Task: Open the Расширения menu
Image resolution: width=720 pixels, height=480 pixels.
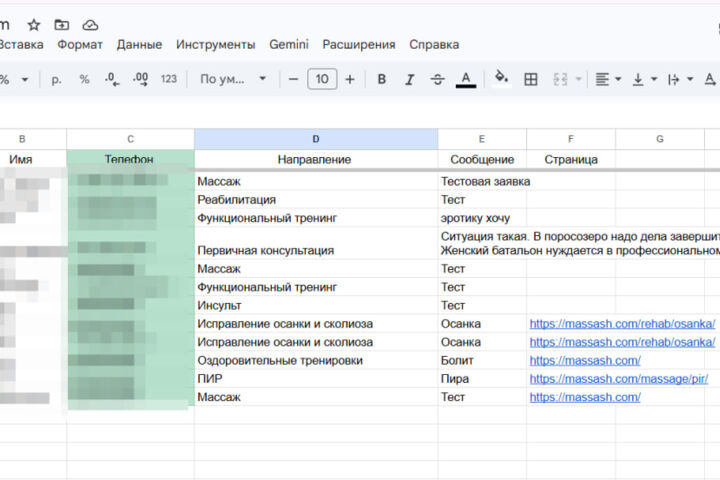Action: pos(359,45)
